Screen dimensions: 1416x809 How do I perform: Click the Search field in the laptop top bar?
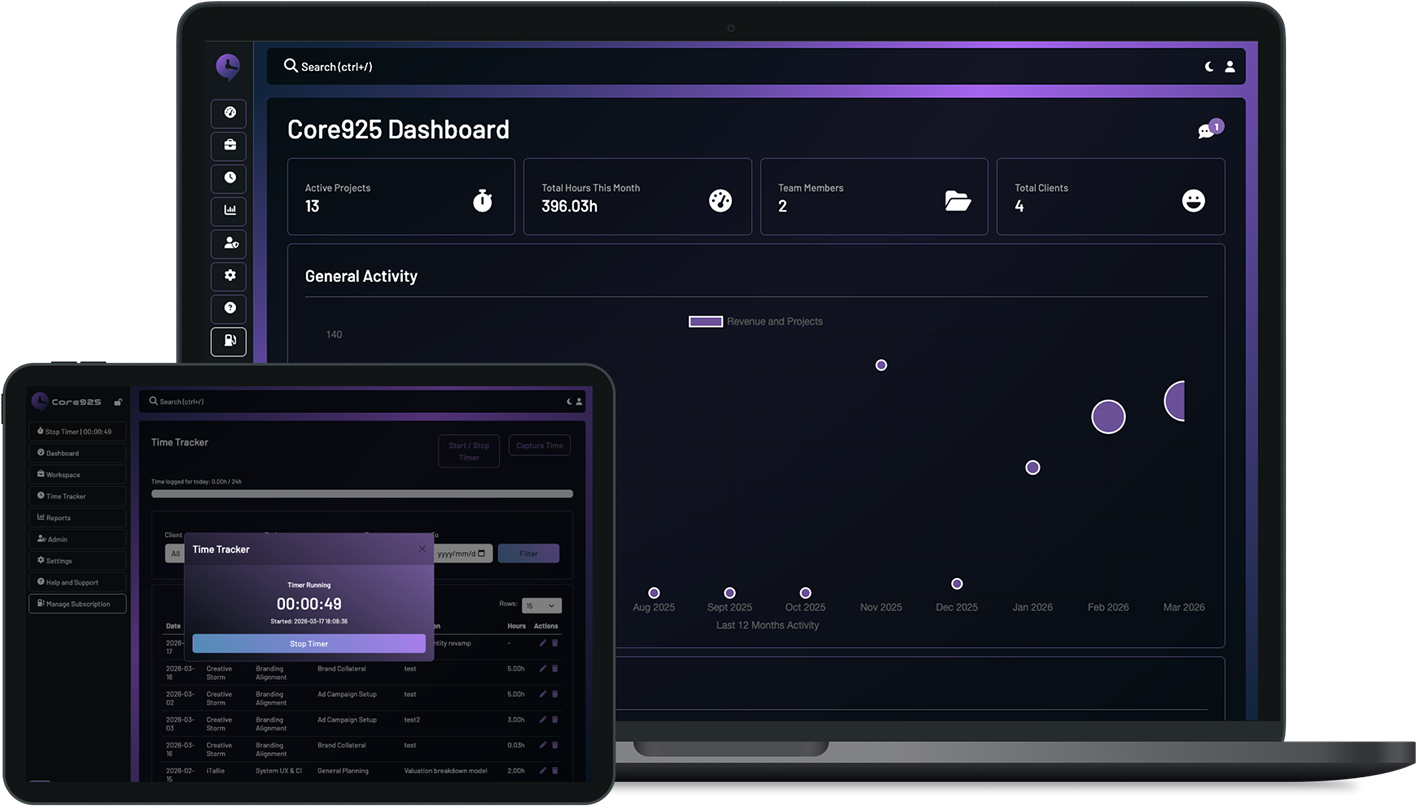pos(700,67)
